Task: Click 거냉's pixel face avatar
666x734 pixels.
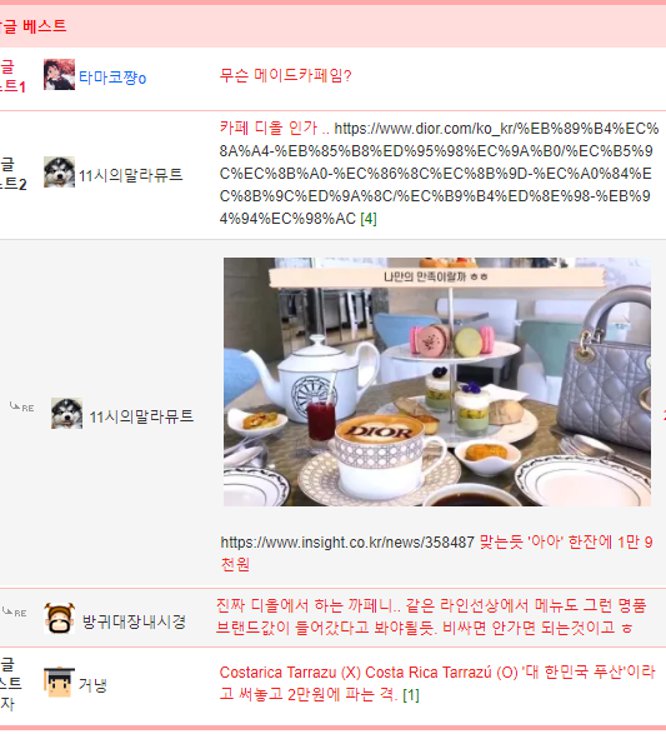Action: coord(59,682)
